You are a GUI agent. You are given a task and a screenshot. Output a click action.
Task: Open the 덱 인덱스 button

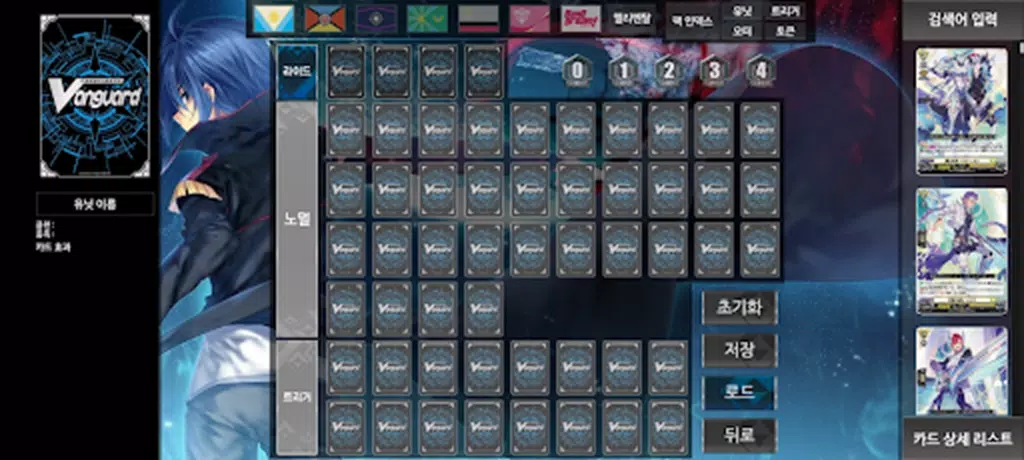(692, 21)
